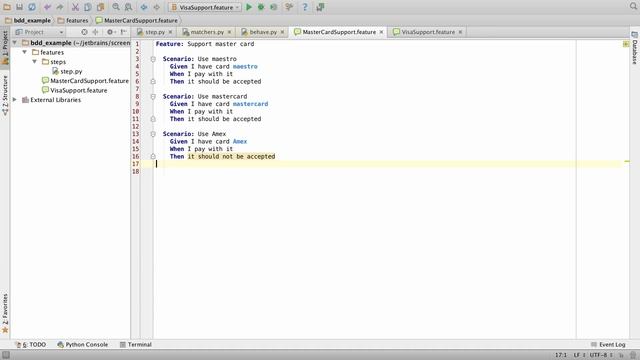Click the tool windows icon in the bottom-left corner
The height and width of the screenshot is (360, 640).
click(6, 355)
